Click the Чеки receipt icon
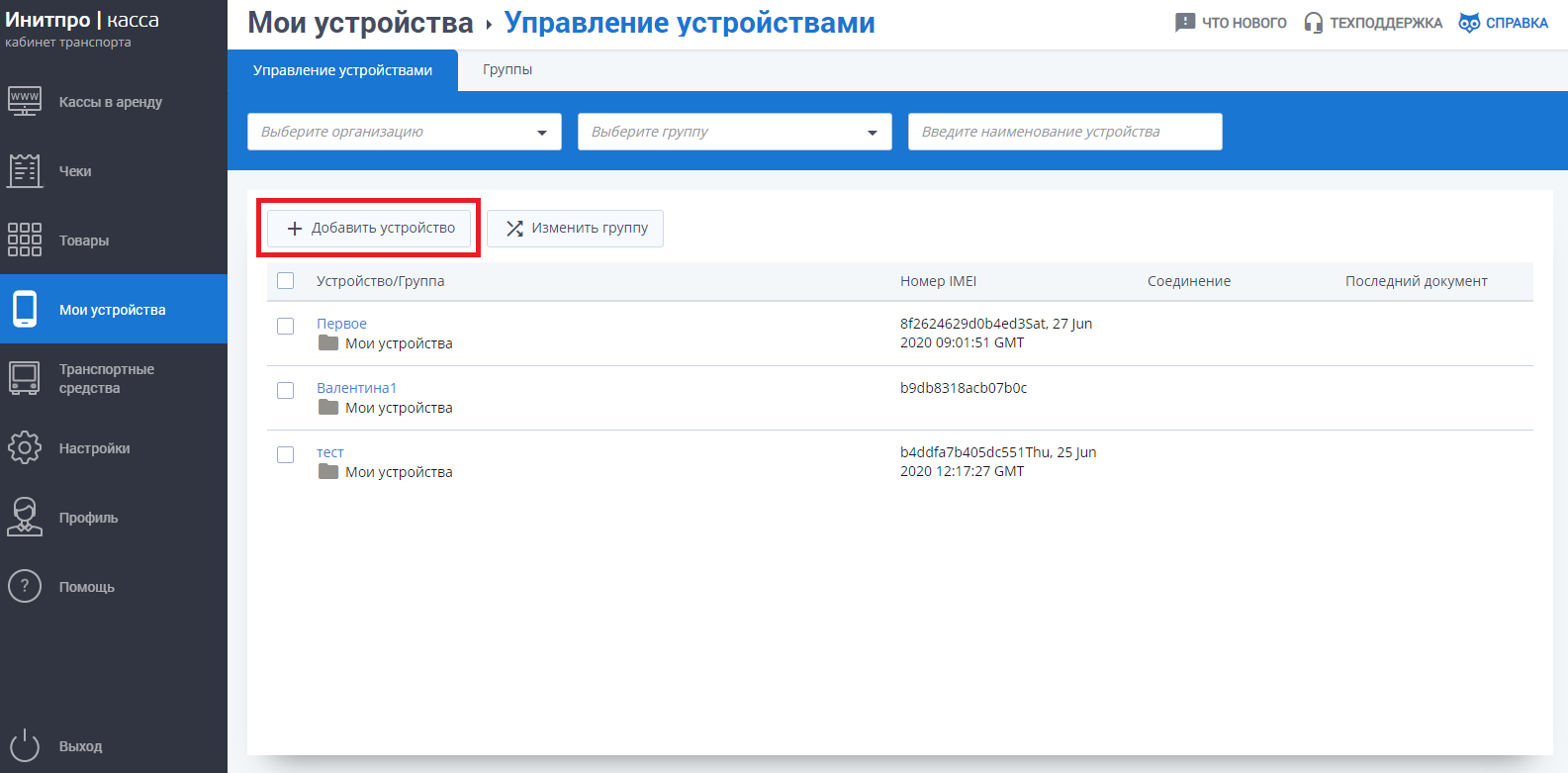The width and height of the screenshot is (1568, 773). point(25,171)
